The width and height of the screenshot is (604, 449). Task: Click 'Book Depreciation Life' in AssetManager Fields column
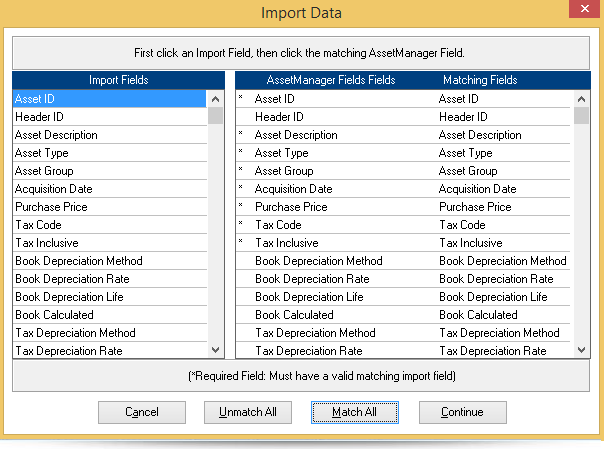point(309,297)
